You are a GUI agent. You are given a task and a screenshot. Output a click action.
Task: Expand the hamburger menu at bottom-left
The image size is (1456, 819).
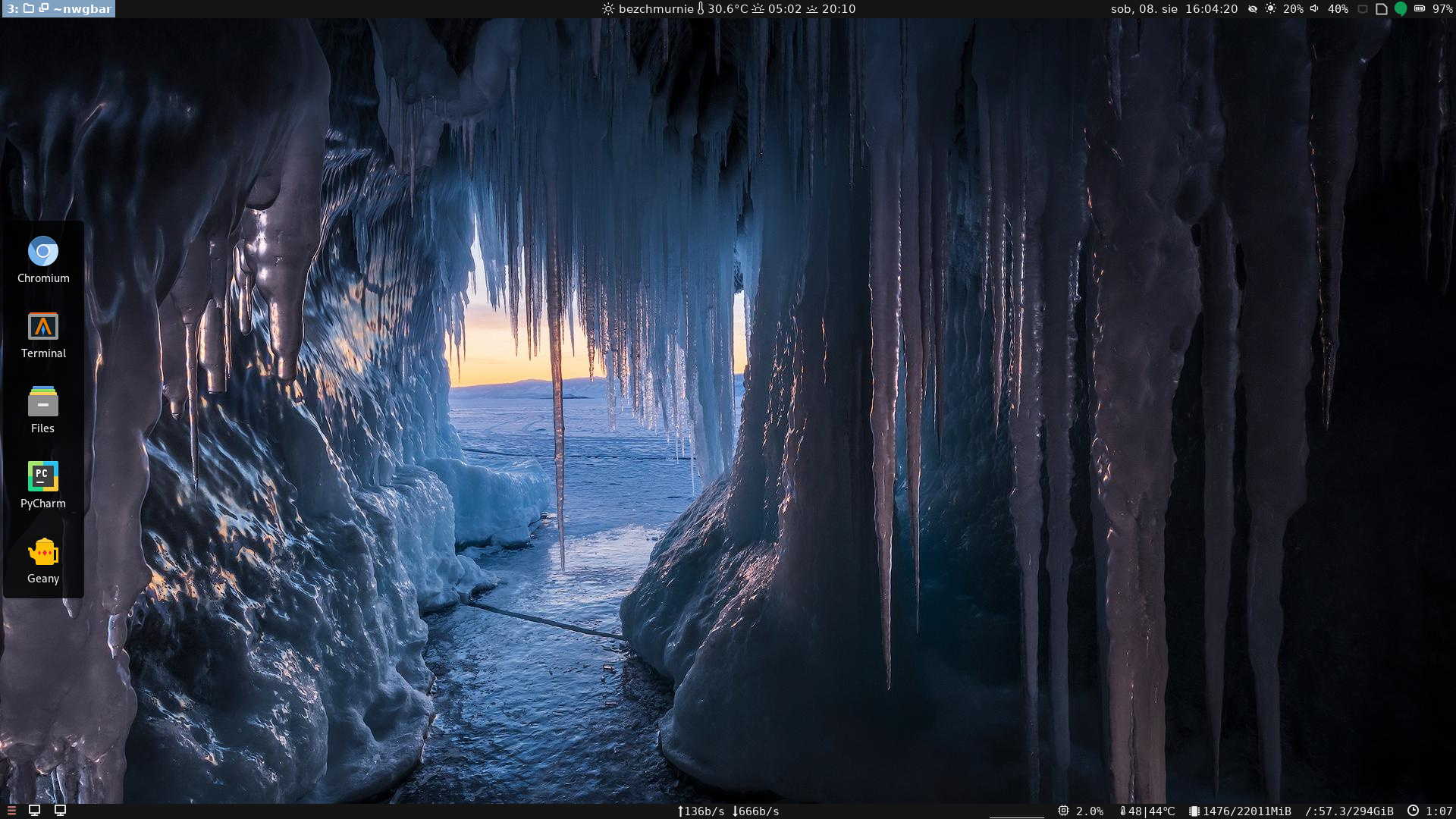(11, 809)
